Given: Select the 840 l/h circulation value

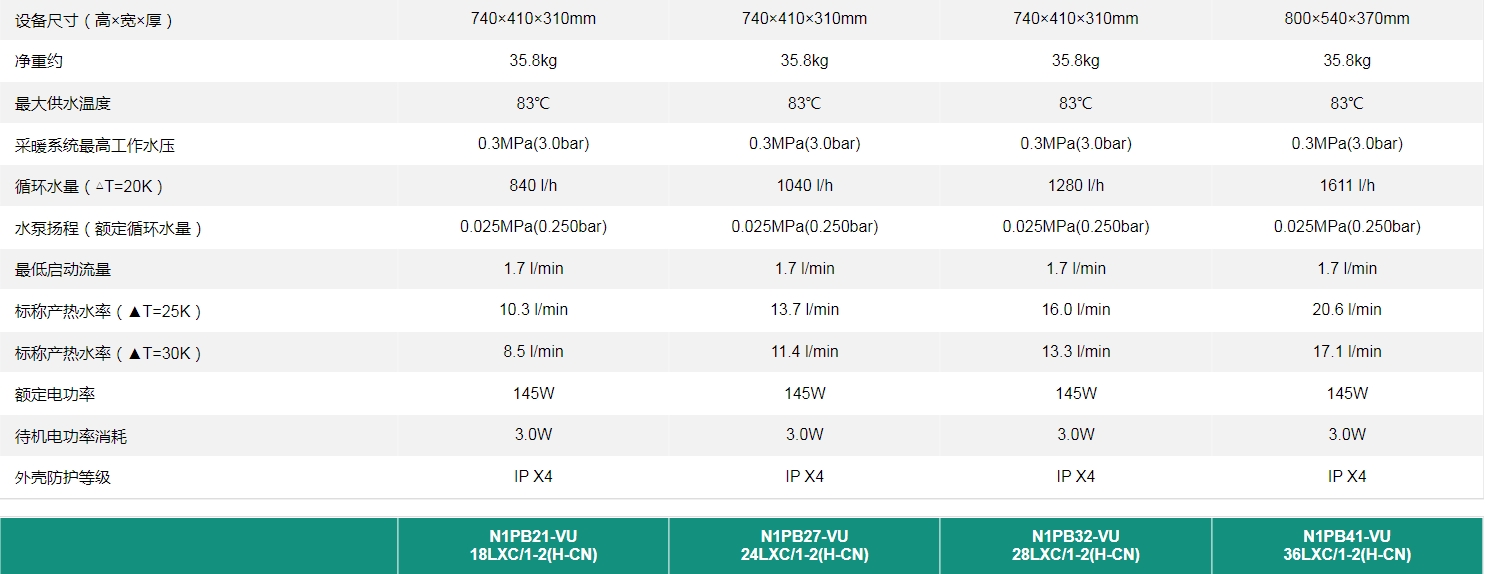Looking at the screenshot, I should click(533, 186).
